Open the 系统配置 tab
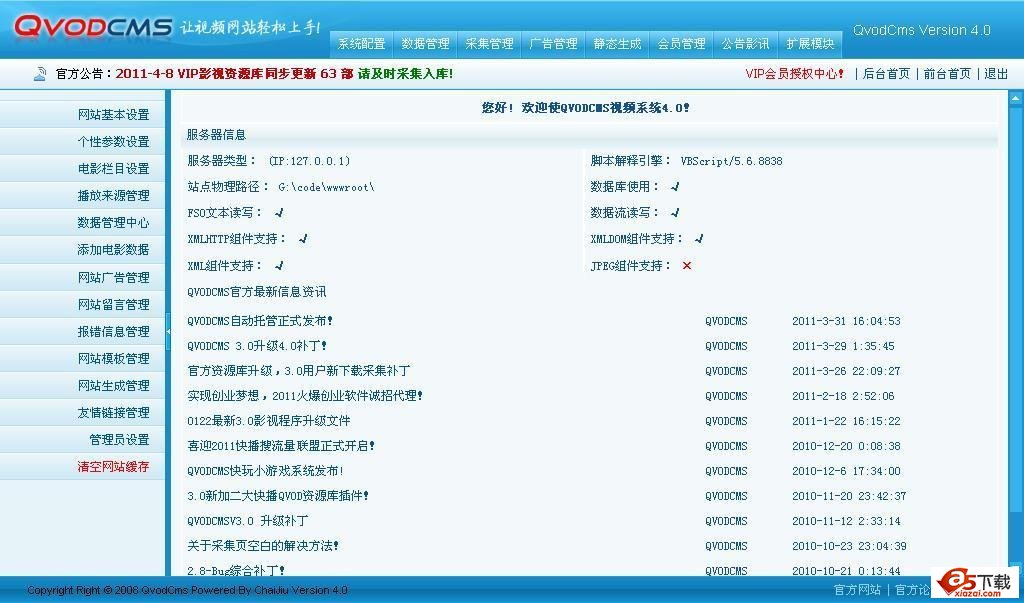The height and width of the screenshot is (603, 1024). (361, 44)
